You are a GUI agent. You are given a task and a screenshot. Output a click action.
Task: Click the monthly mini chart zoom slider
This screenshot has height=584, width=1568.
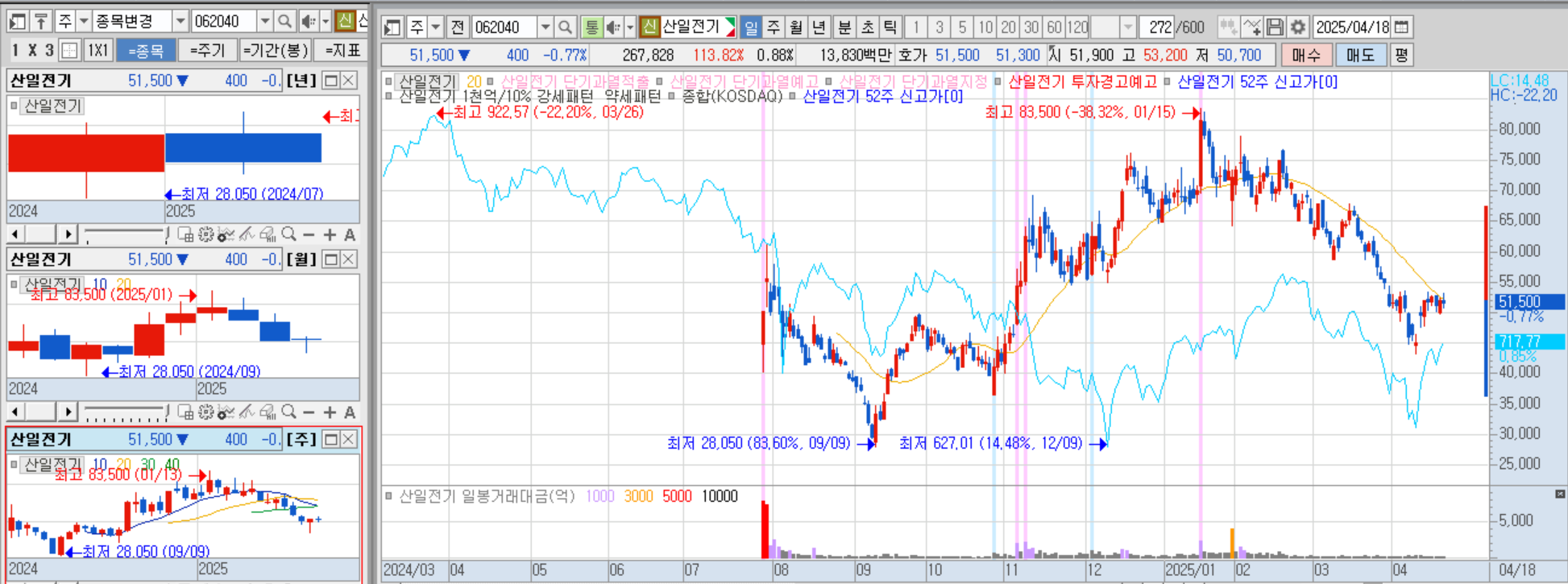126,412
